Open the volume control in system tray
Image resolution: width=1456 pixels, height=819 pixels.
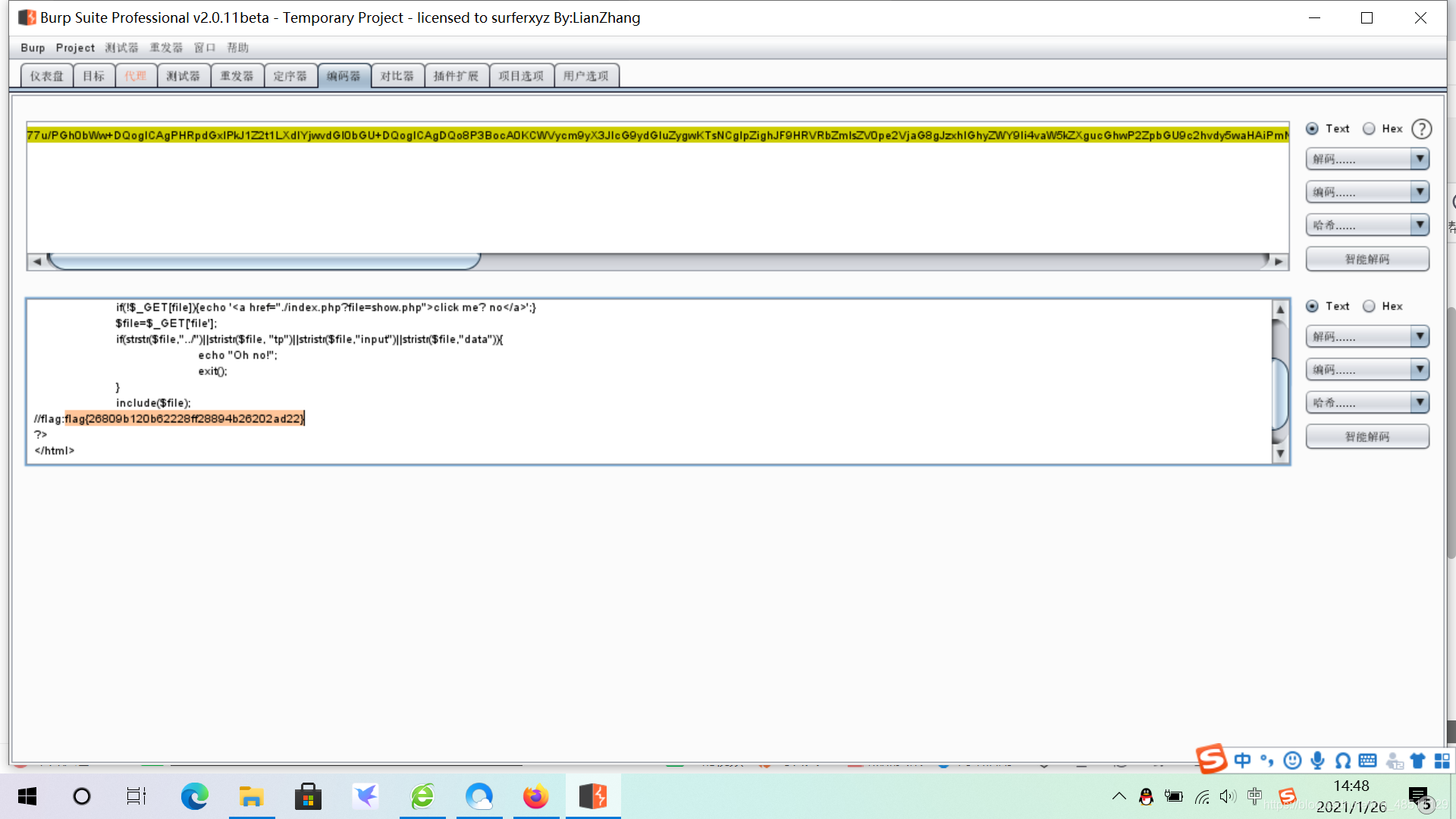pyautogui.click(x=1228, y=796)
